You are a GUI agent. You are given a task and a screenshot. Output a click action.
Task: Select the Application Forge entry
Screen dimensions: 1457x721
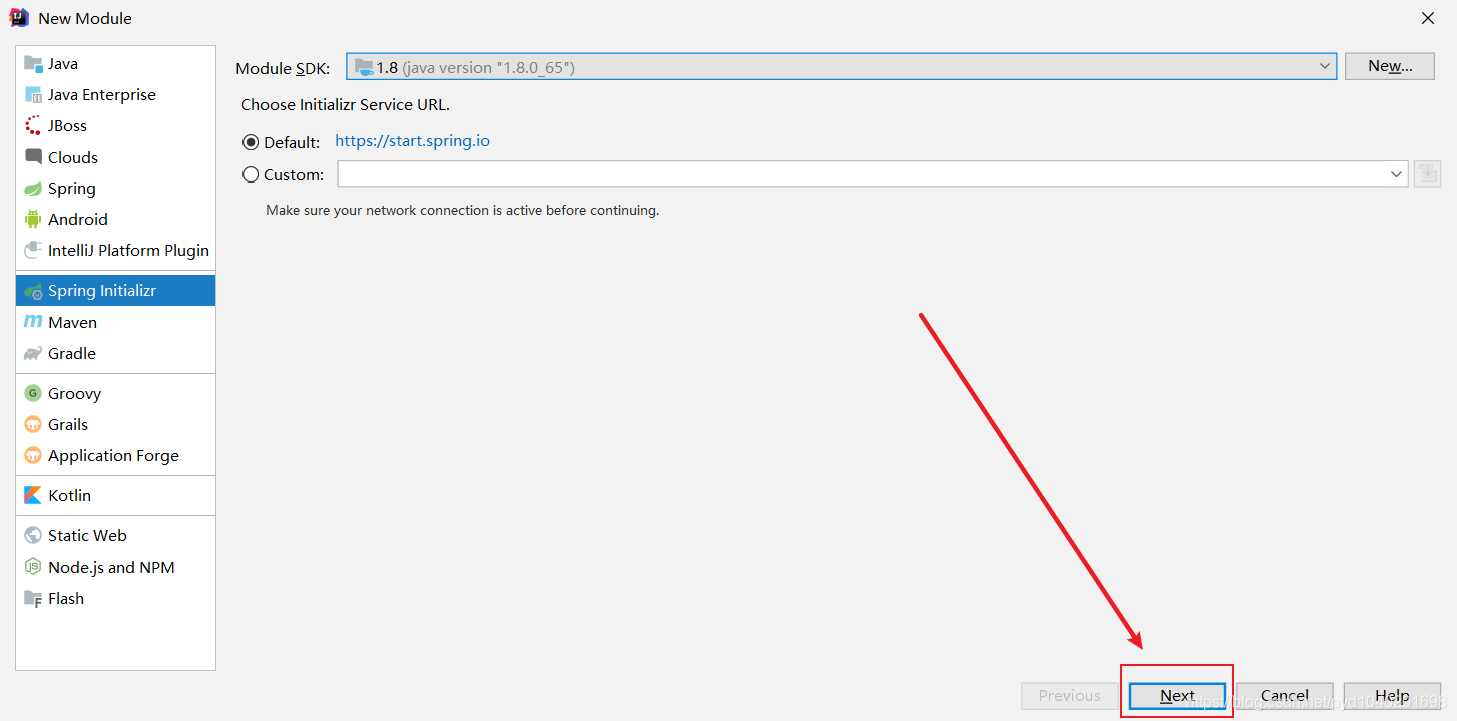(x=116, y=456)
